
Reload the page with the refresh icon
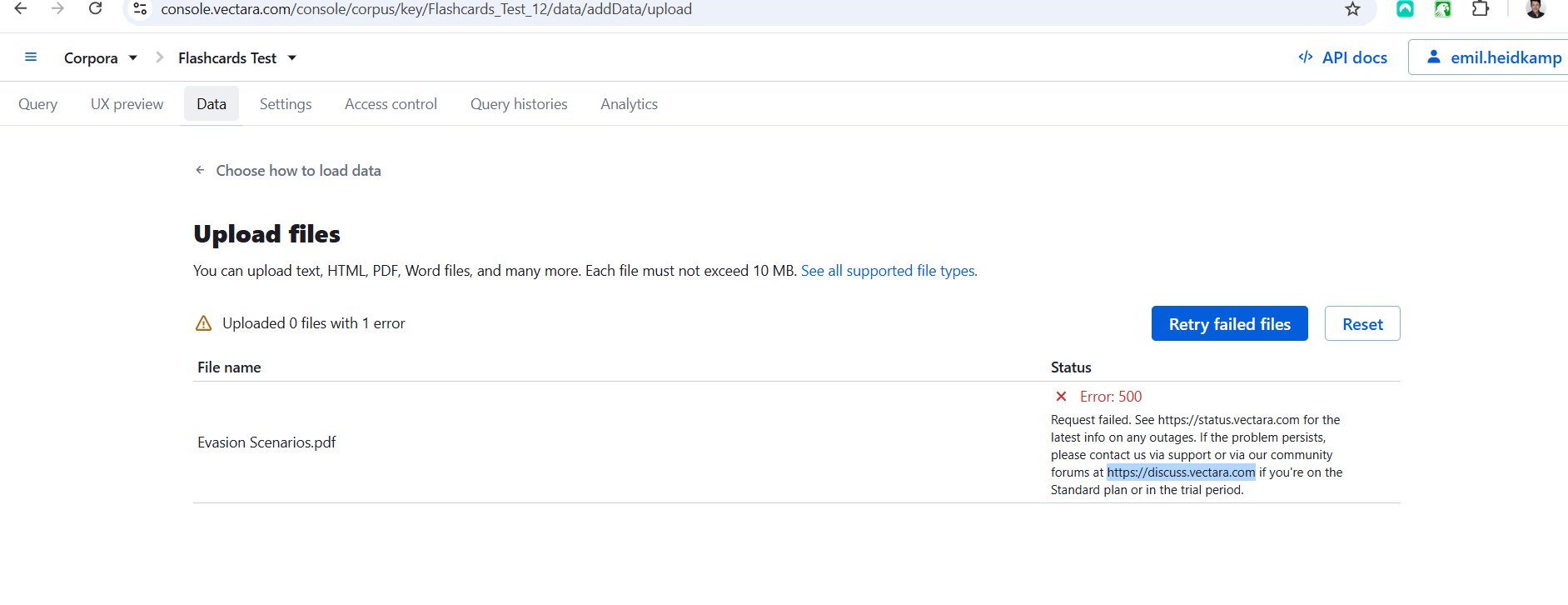96,8
